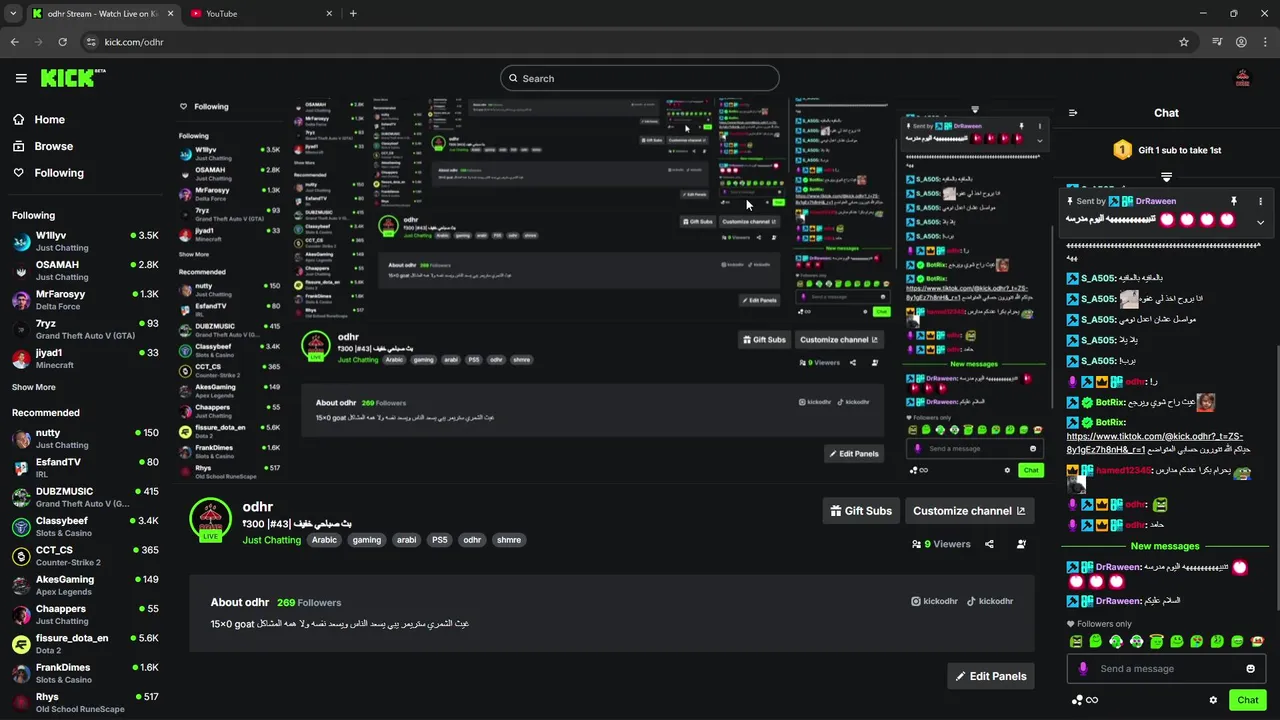The image size is (1280, 720).
Task: Open Chrome tab search dropdown
Action: [13, 14]
